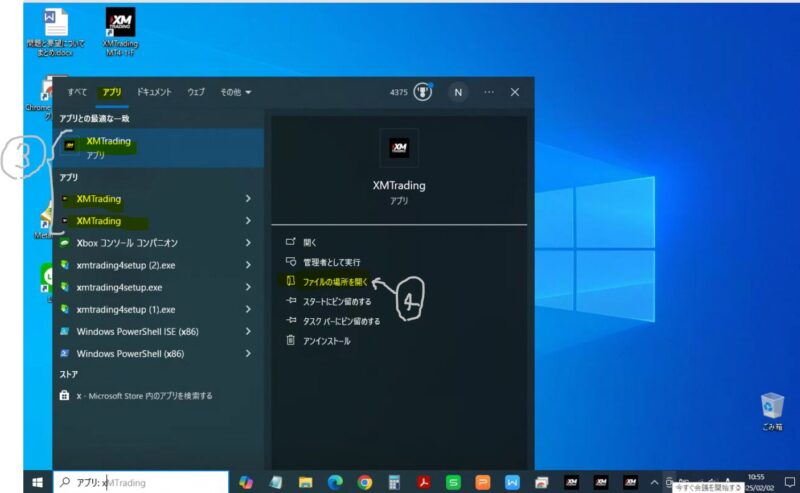Switch to the すべて search tab
The width and height of the screenshot is (800, 493).
click(x=77, y=92)
